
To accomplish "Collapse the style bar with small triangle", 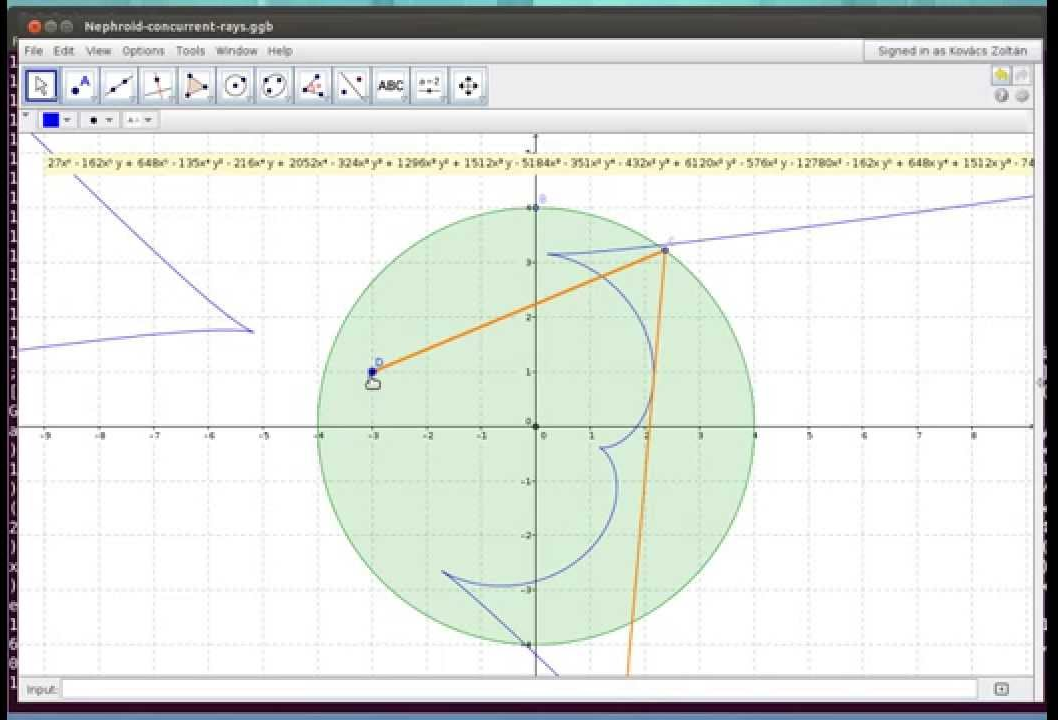I will pos(26,115).
